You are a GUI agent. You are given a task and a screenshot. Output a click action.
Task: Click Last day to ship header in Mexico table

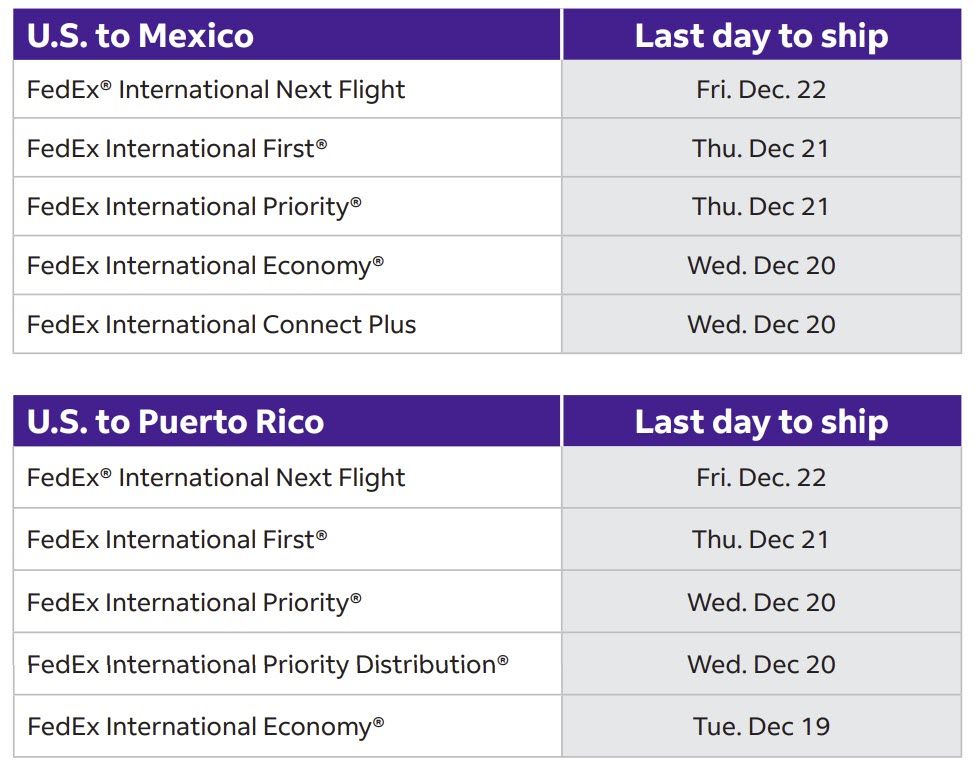(761, 36)
